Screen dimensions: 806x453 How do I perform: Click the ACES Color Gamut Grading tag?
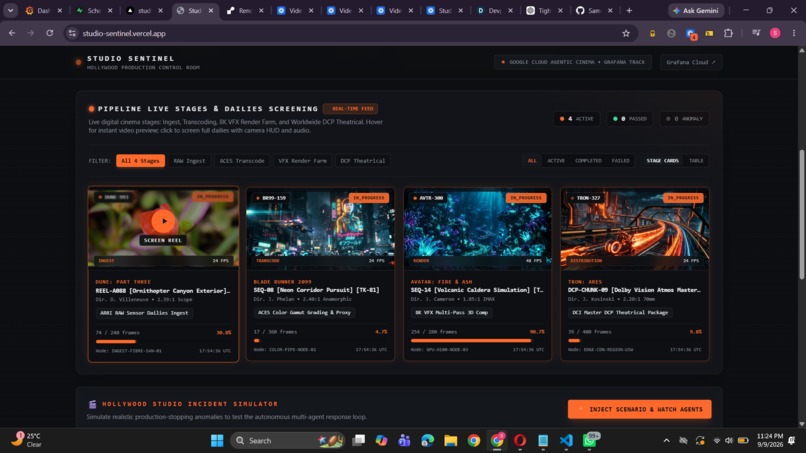click(x=304, y=312)
